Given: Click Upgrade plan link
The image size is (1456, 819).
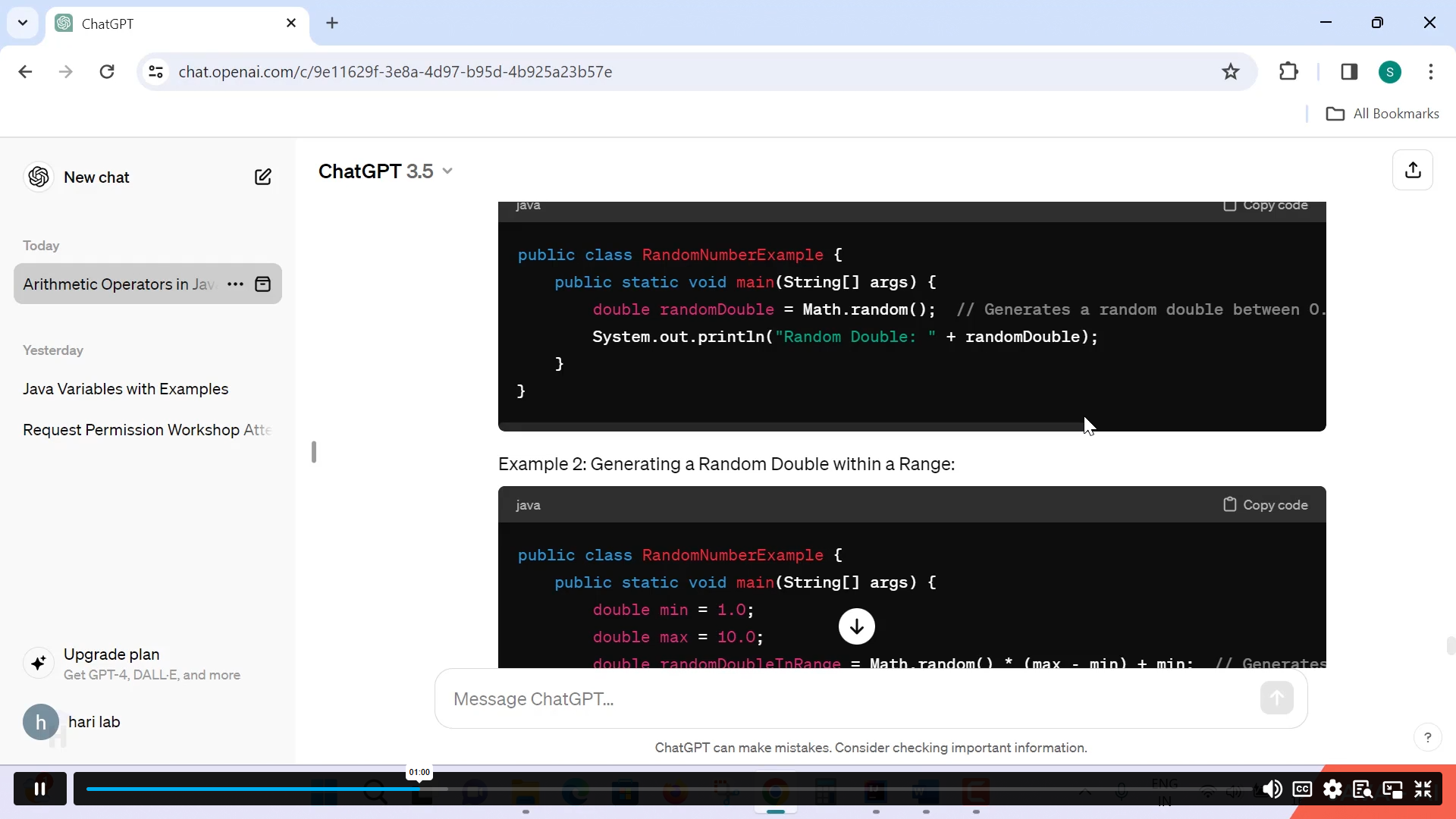Looking at the screenshot, I should point(111,654).
